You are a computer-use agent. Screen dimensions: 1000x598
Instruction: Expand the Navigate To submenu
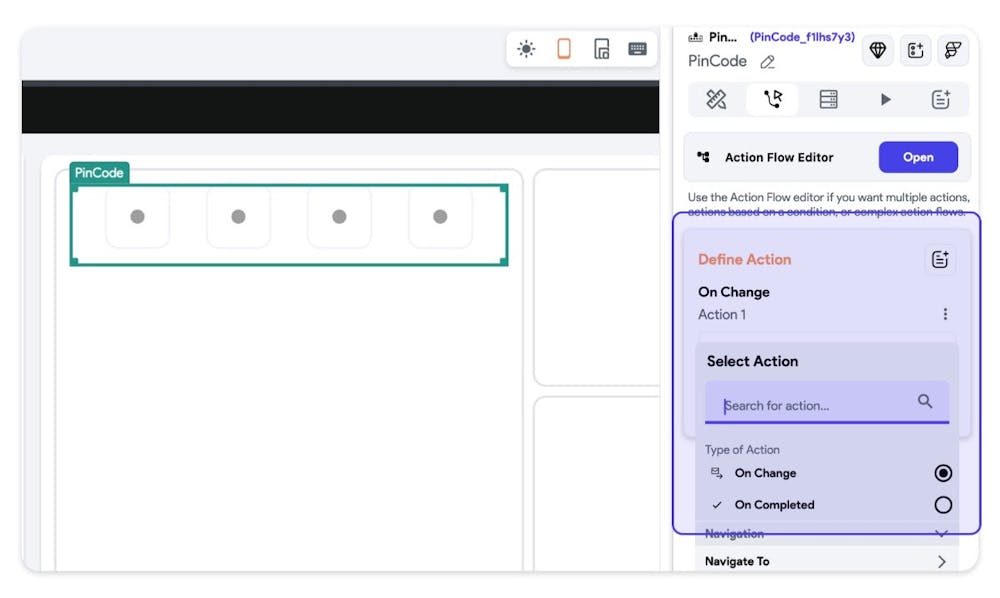click(x=941, y=562)
